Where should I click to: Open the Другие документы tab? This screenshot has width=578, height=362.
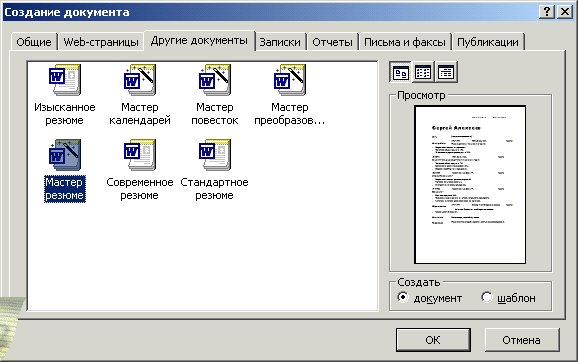pyautogui.click(x=199, y=41)
